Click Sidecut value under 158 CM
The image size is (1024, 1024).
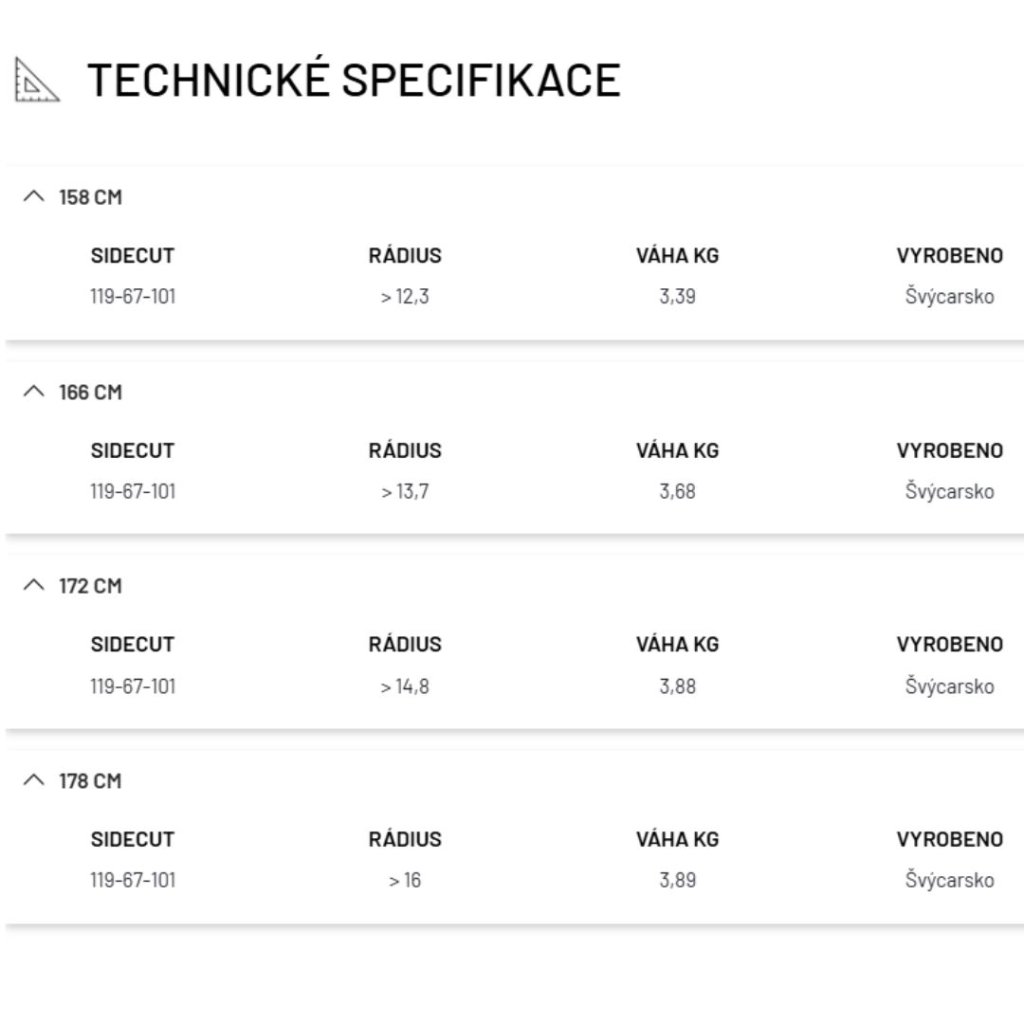[x=133, y=297]
